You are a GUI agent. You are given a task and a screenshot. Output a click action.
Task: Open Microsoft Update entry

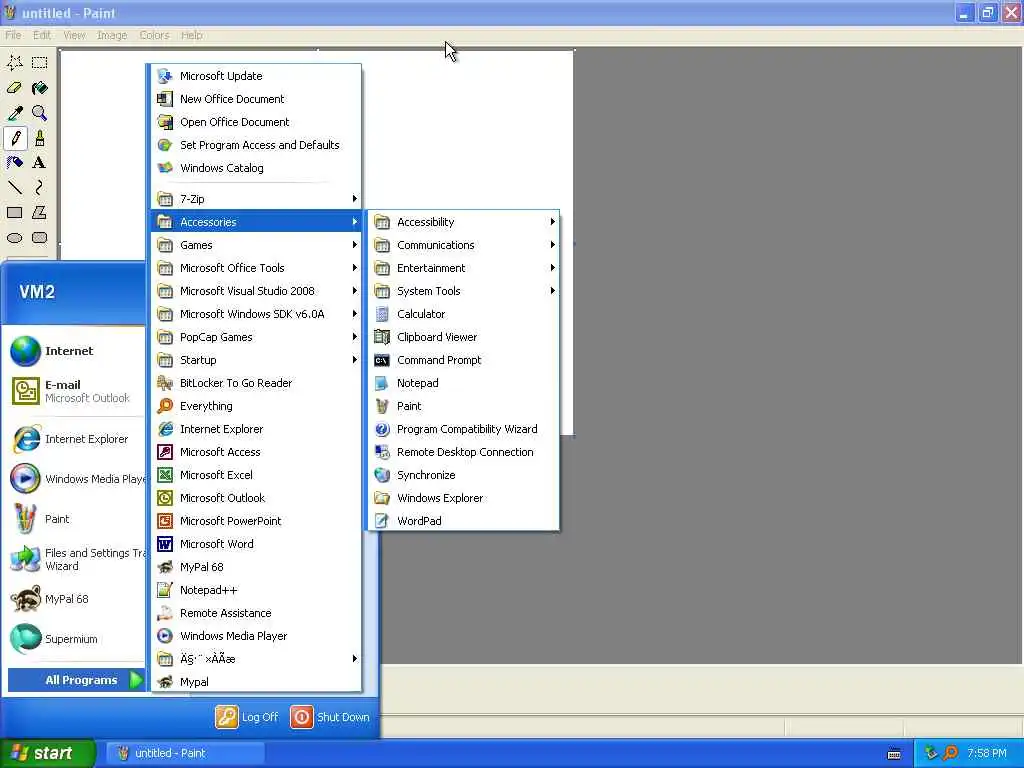(x=256, y=76)
